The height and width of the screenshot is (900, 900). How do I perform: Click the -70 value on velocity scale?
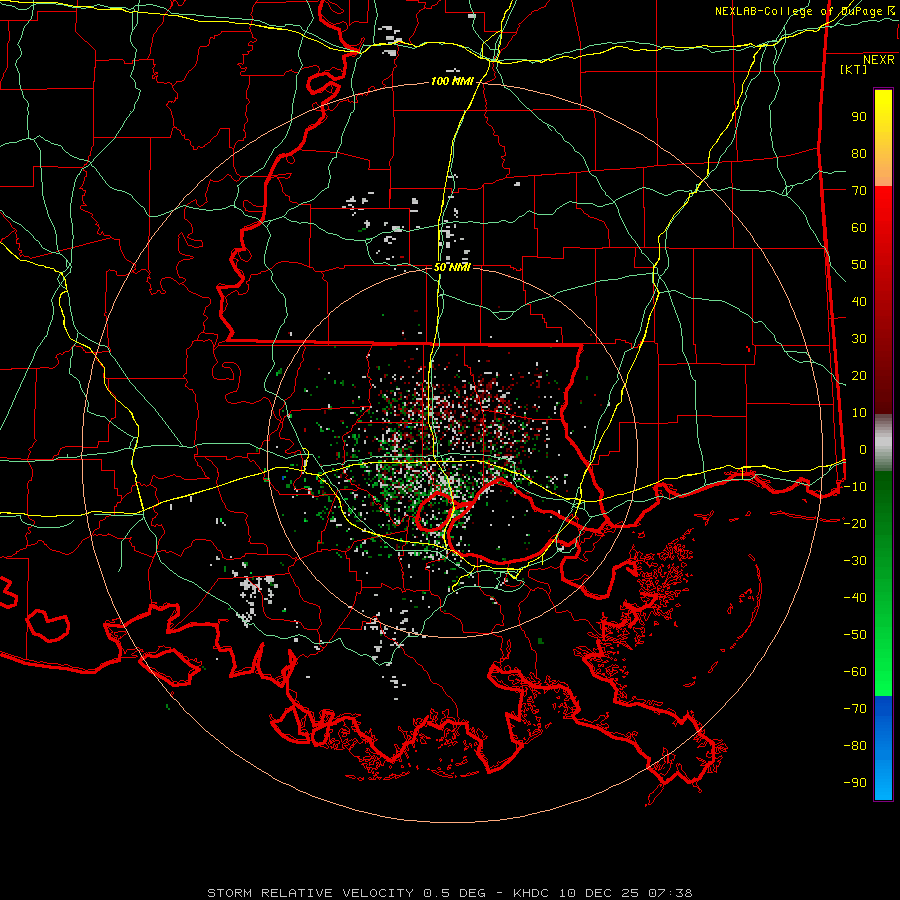click(x=855, y=709)
